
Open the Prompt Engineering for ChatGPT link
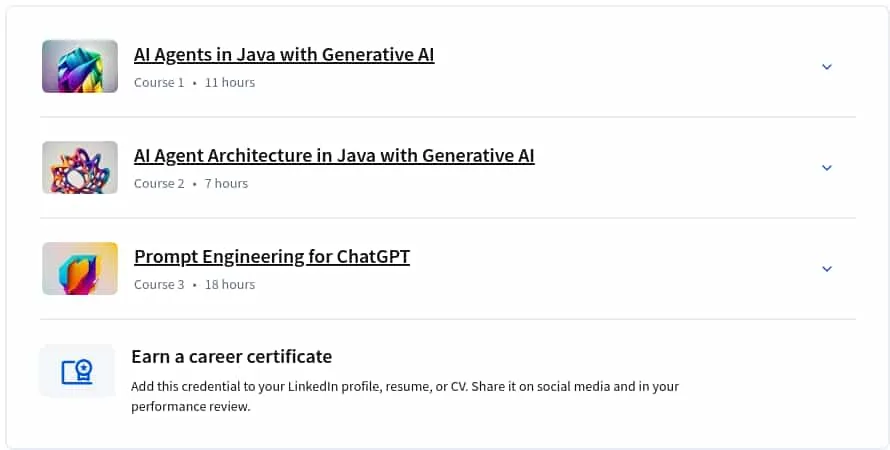[x=272, y=256]
